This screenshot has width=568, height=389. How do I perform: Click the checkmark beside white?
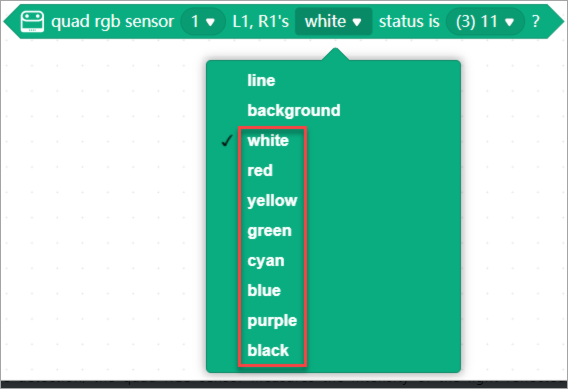(x=227, y=141)
